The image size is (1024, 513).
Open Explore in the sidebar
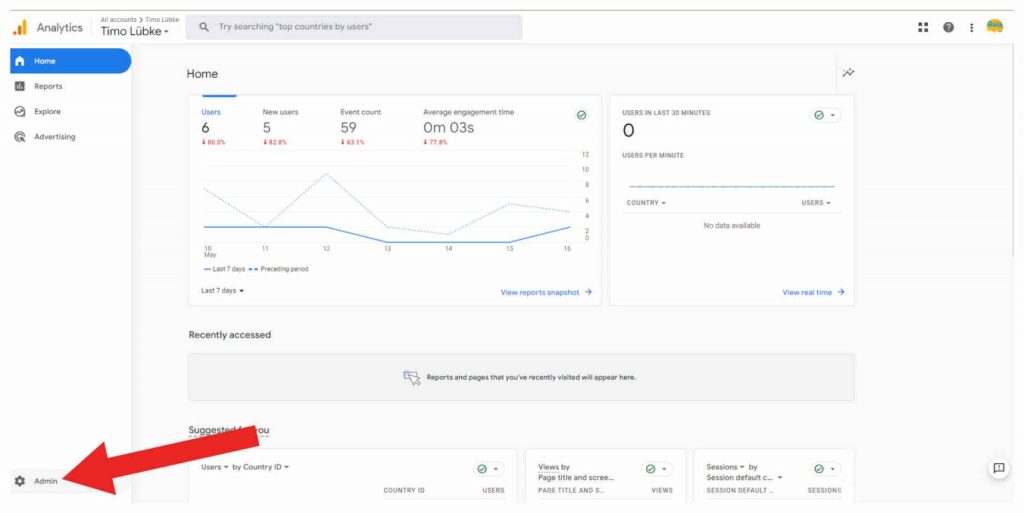coord(47,112)
